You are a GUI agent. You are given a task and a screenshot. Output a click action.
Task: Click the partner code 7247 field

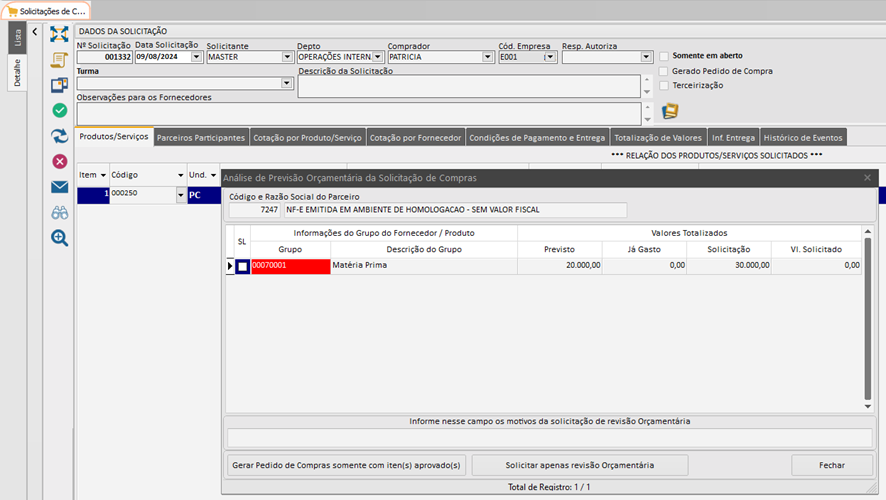click(x=254, y=210)
